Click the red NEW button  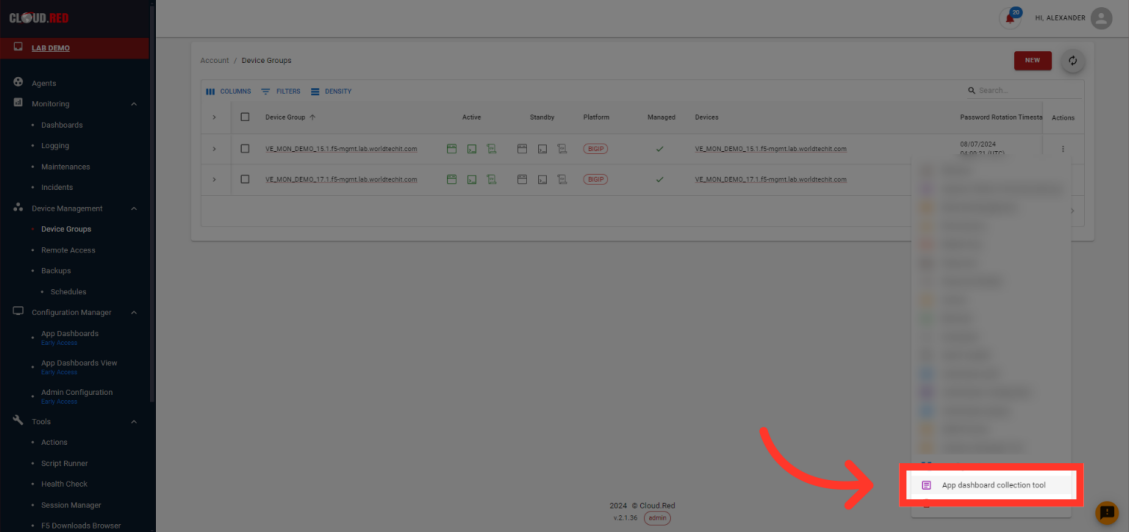(1033, 60)
